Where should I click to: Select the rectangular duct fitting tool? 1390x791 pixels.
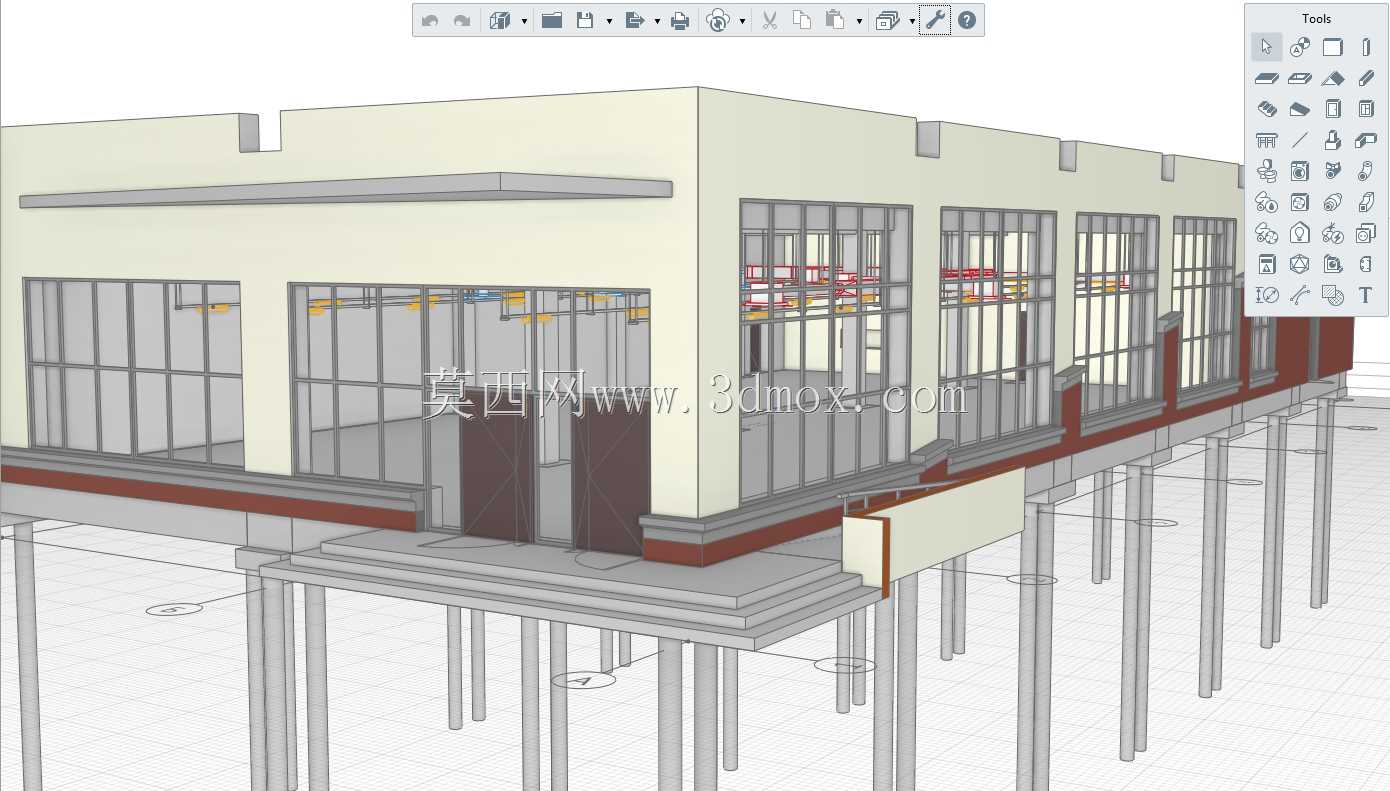point(1366,203)
